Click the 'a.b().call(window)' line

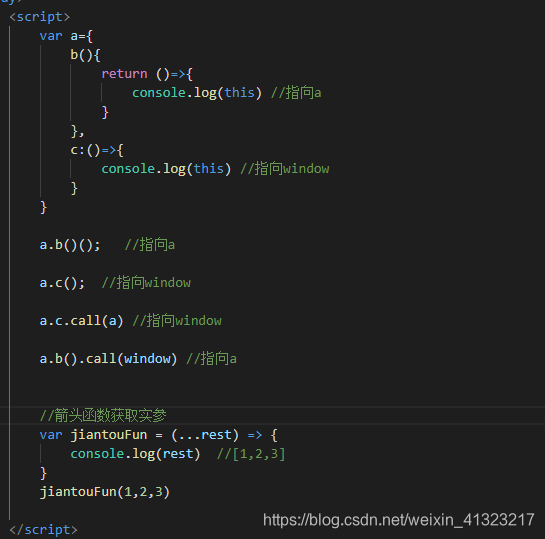[x=138, y=359]
